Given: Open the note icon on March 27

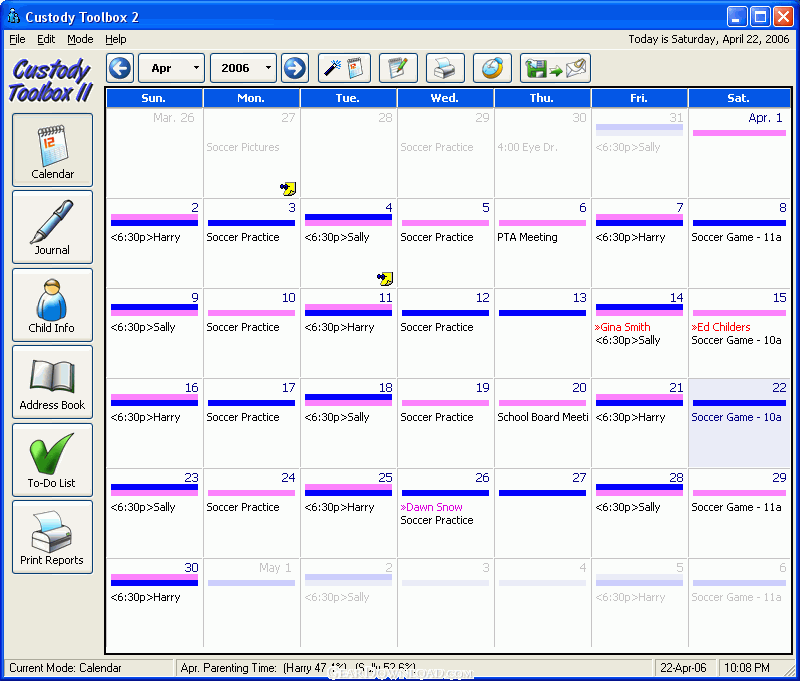Looking at the screenshot, I should (288, 189).
